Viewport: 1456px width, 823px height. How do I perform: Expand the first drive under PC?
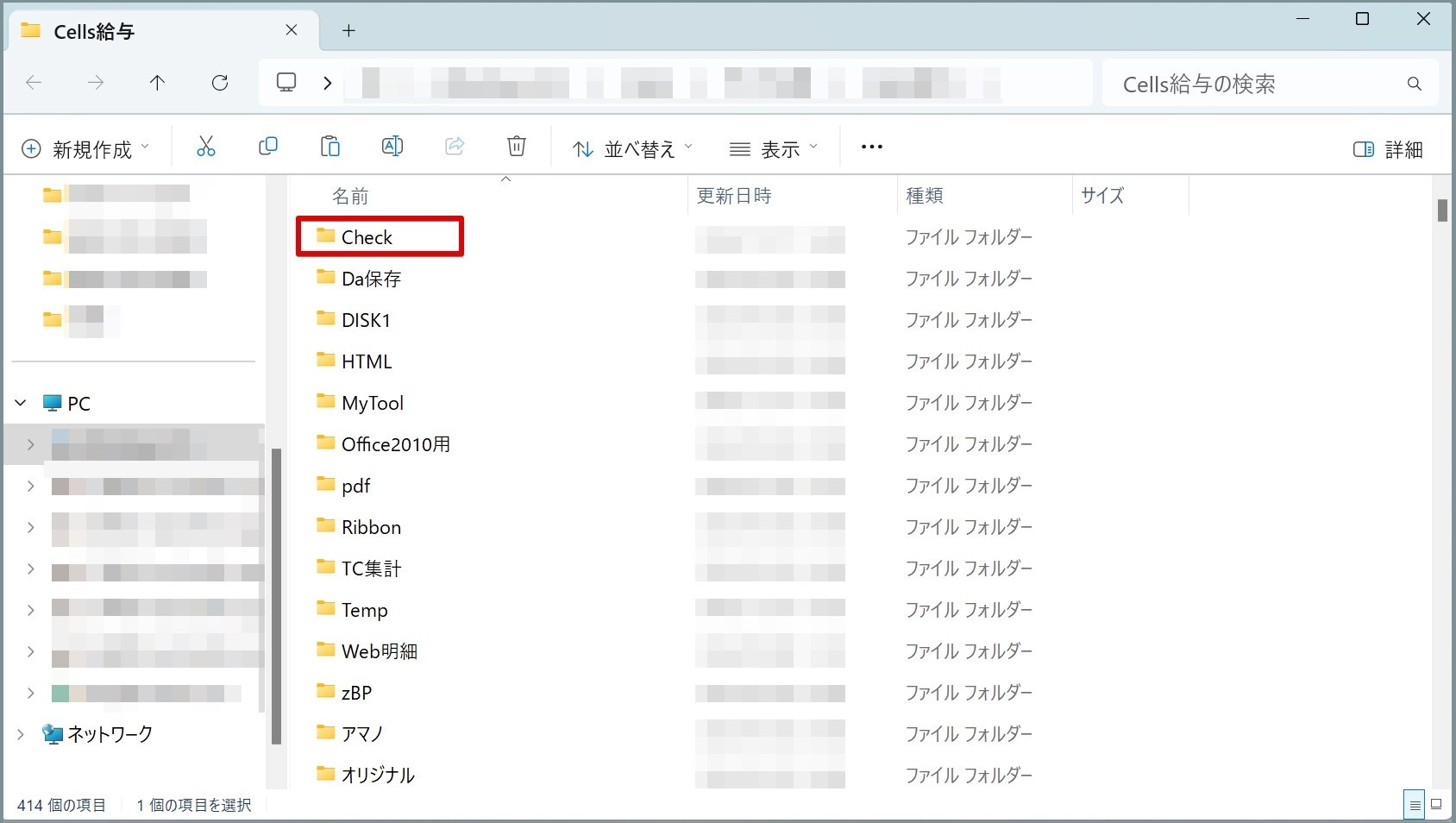[31, 444]
